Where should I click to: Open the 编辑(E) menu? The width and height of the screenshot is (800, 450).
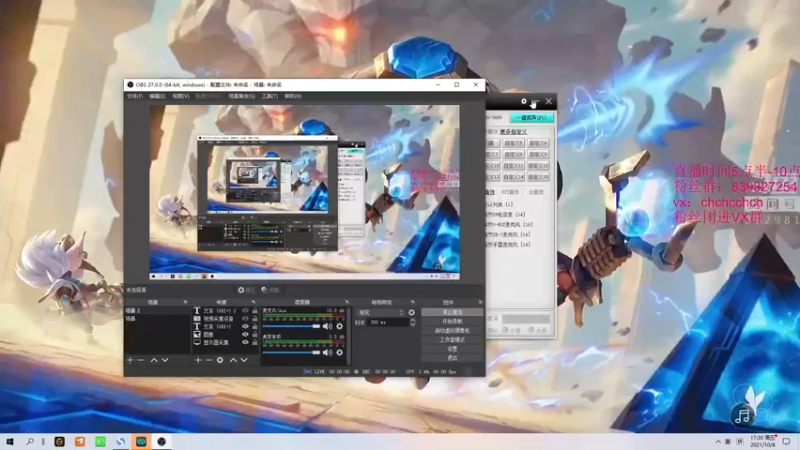pyautogui.click(x=157, y=96)
